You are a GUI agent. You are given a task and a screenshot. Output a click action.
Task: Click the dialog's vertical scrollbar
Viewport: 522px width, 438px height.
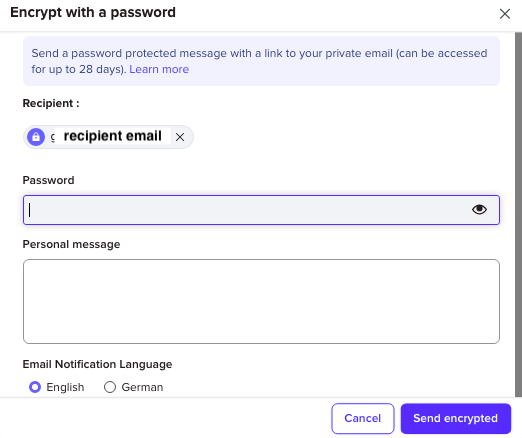518,215
